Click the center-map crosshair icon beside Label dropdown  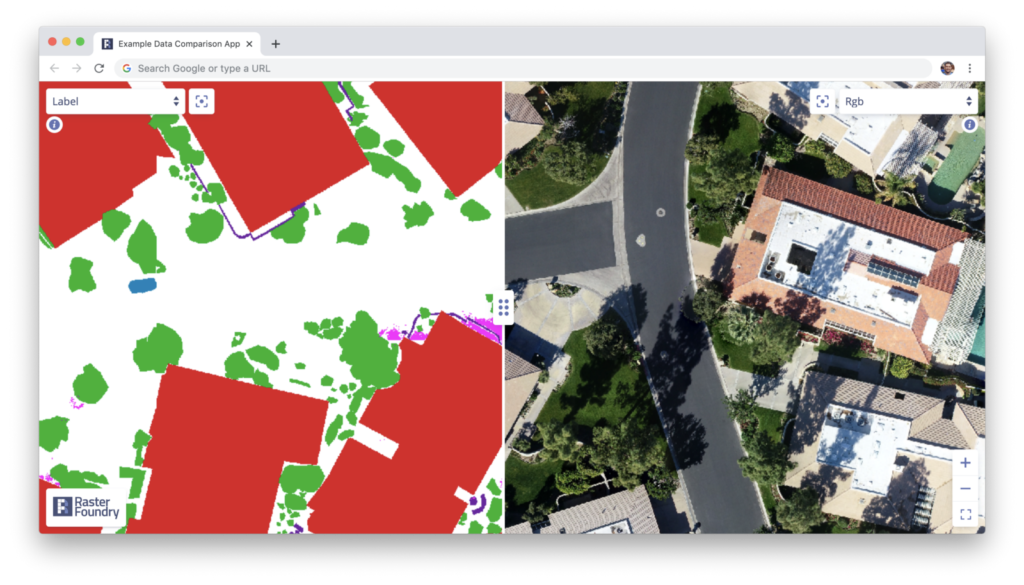(x=201, y=101)
